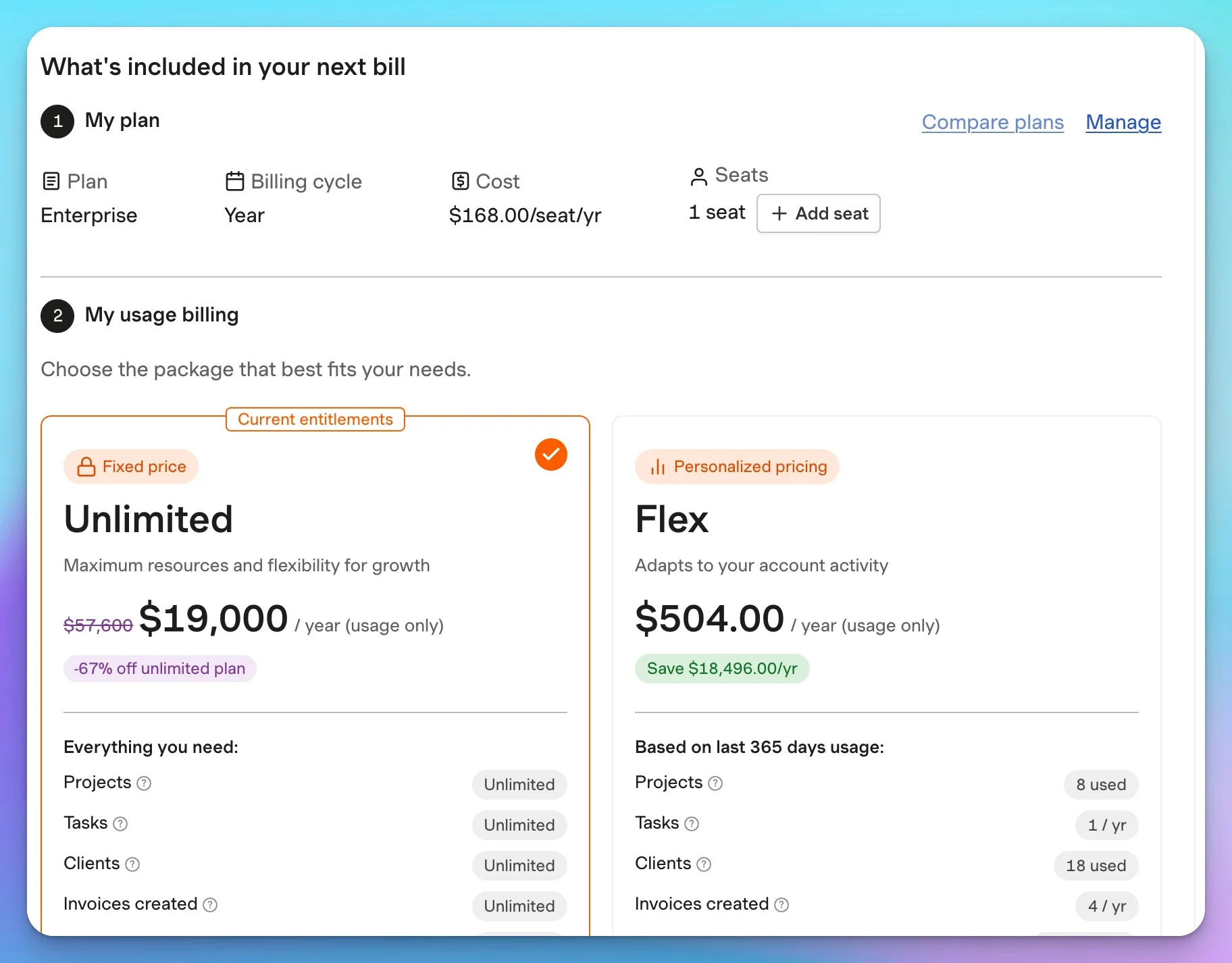This screenshot has height=963, width=1232.
Task: Click the orange selected checkmark on Unlimited
Action: click(x=551, y=454)
